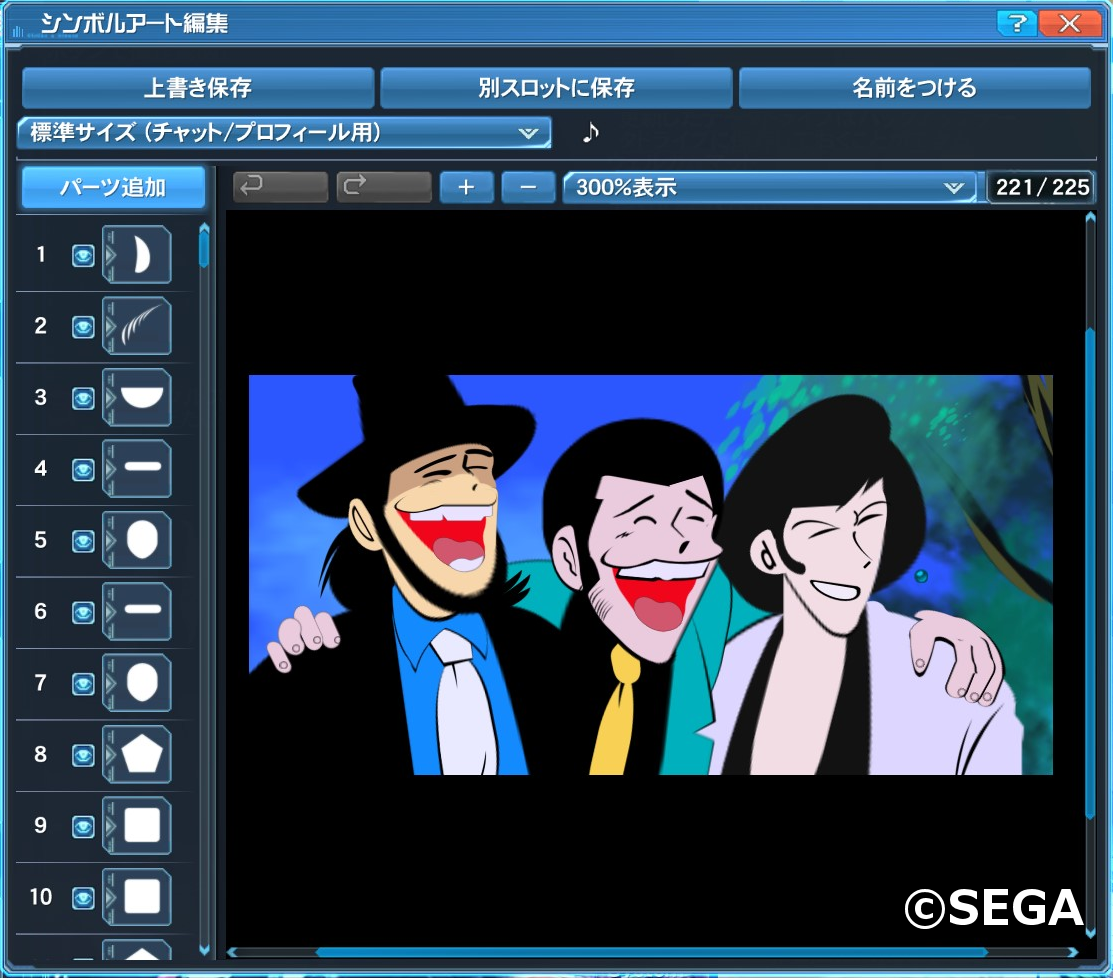Click 名前をつける button
This screenshot has width=1113, height=978.
[915, 87]
